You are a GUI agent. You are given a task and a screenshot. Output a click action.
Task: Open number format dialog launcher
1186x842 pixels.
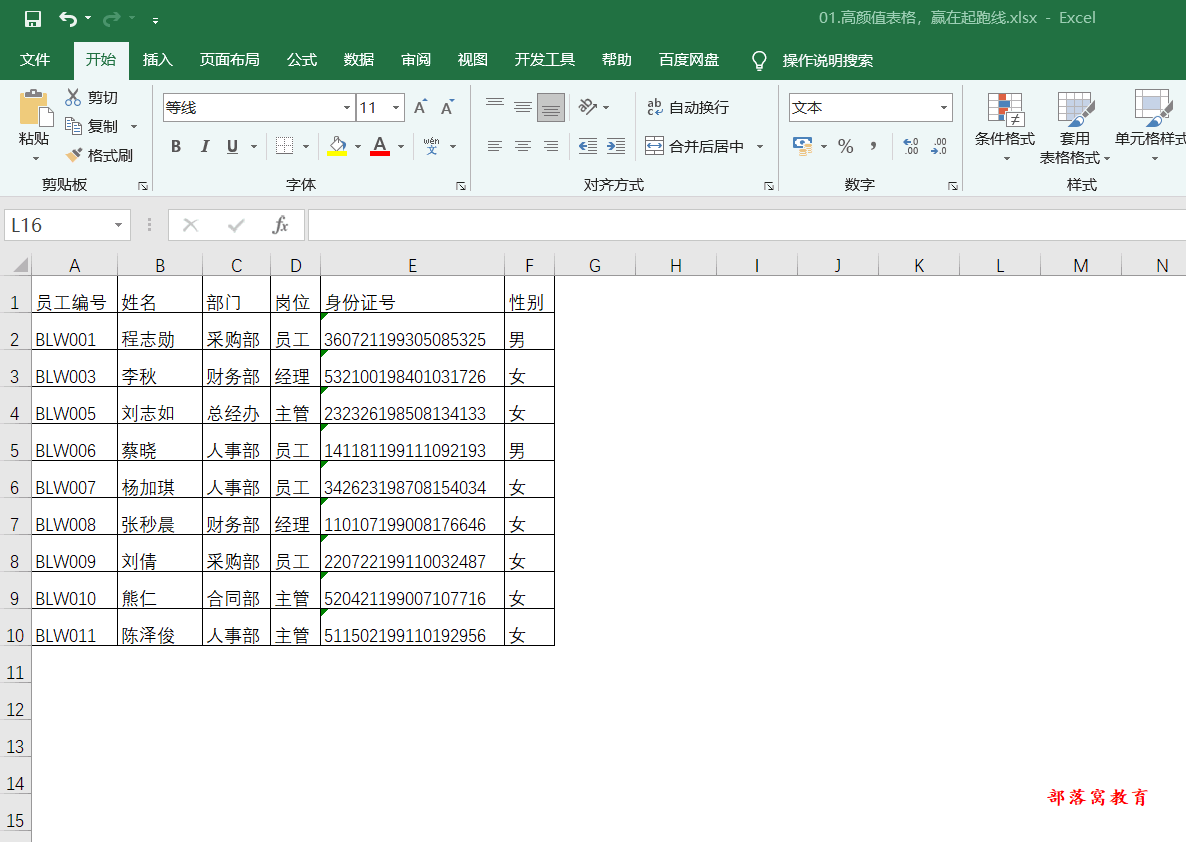[x=952, y=185]
